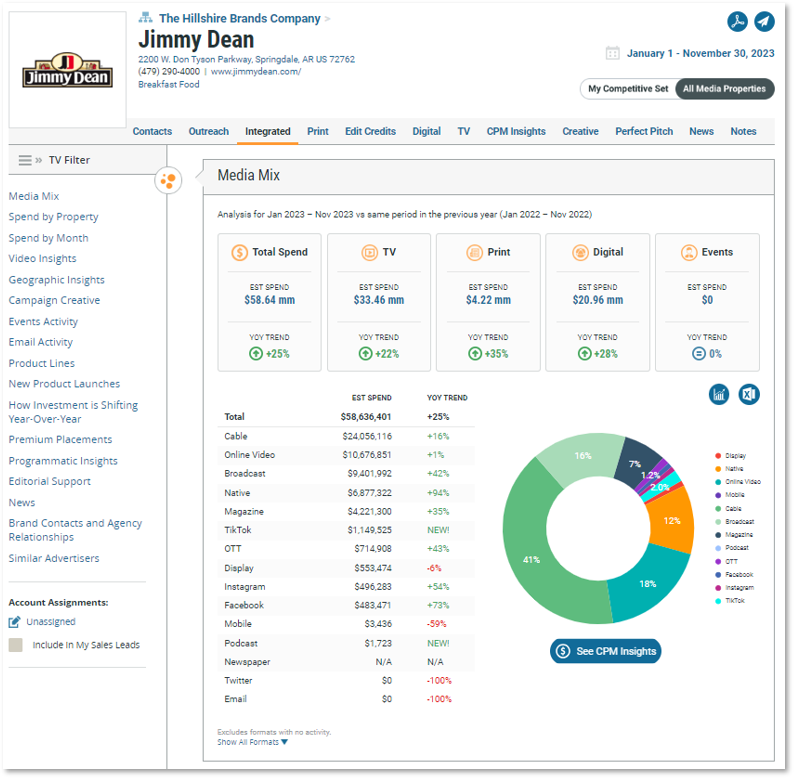Go to Programmatic Insights in sidebar
The height and width of the screenshot is (778, 794).
[x=63, y=461]
